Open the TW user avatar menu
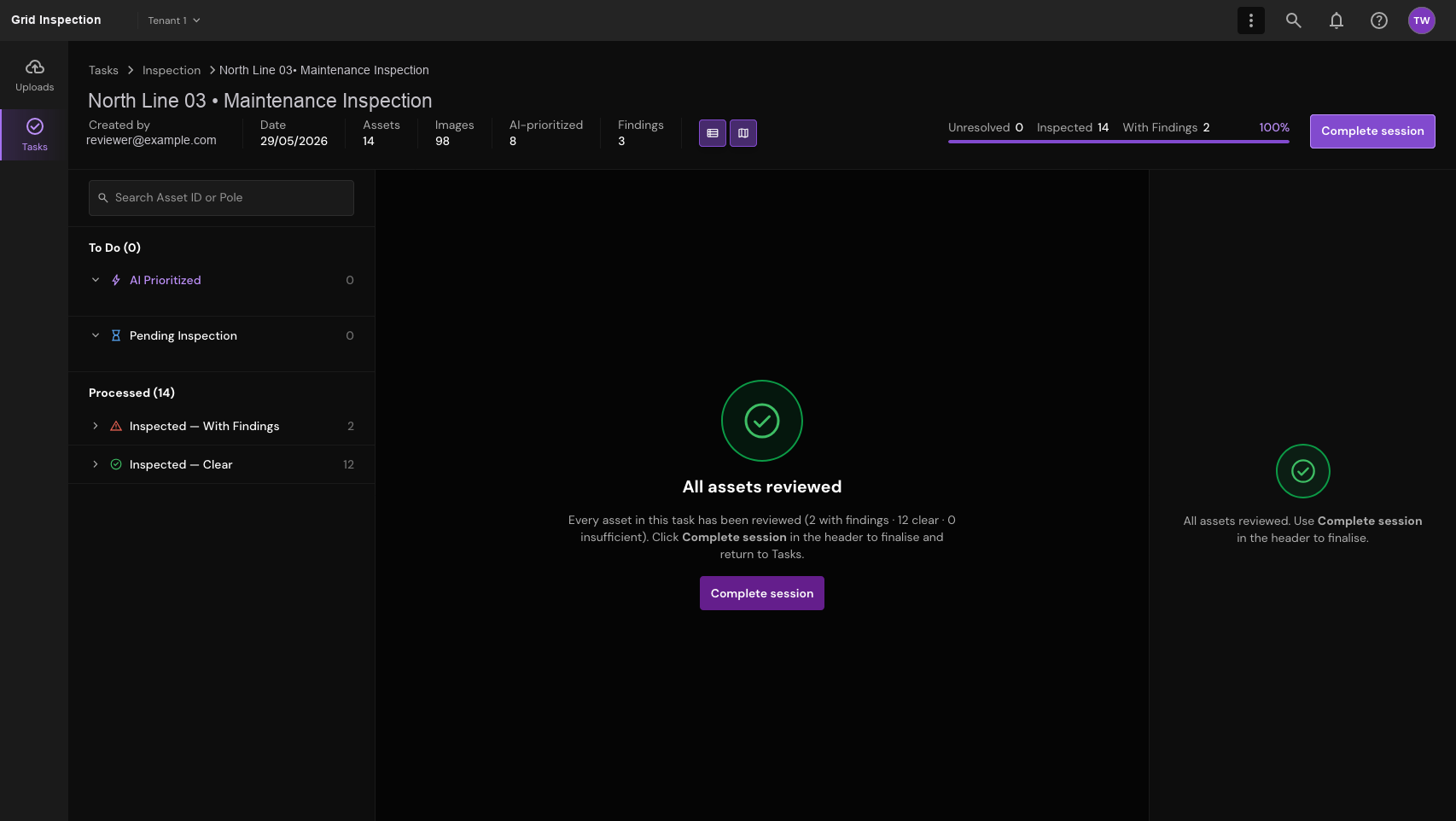 pos(1422,20)
